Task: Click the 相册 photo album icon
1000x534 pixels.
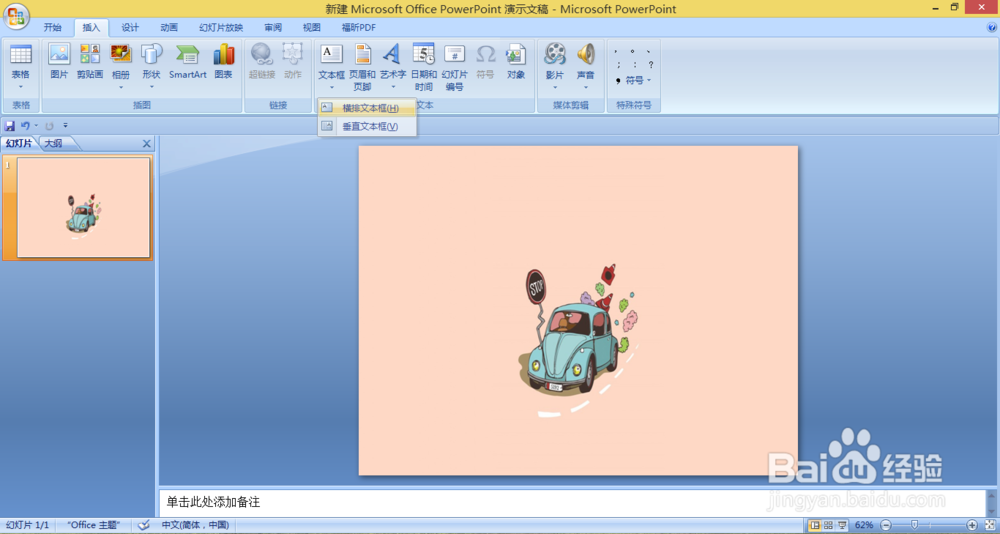Action: tap(121, 54)
